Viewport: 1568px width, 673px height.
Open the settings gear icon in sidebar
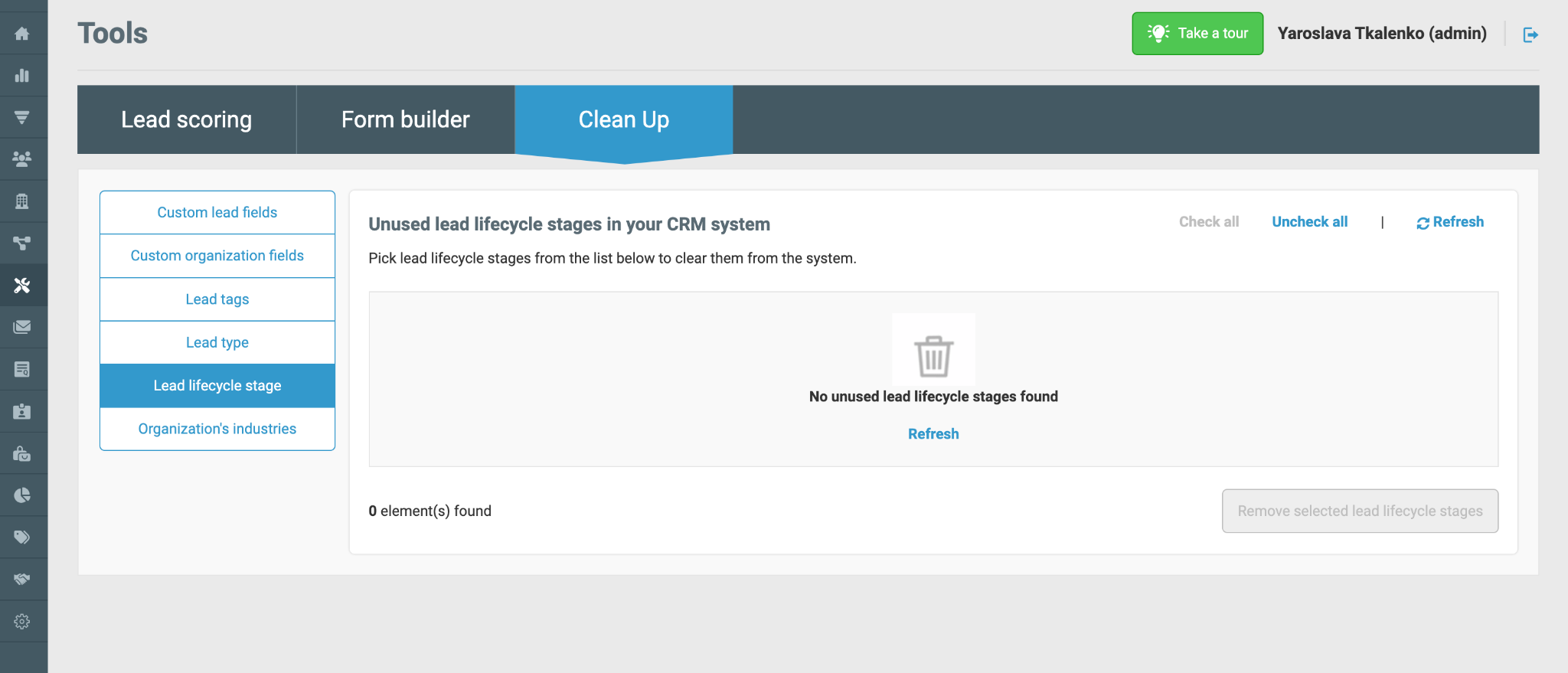coord(22,621)
